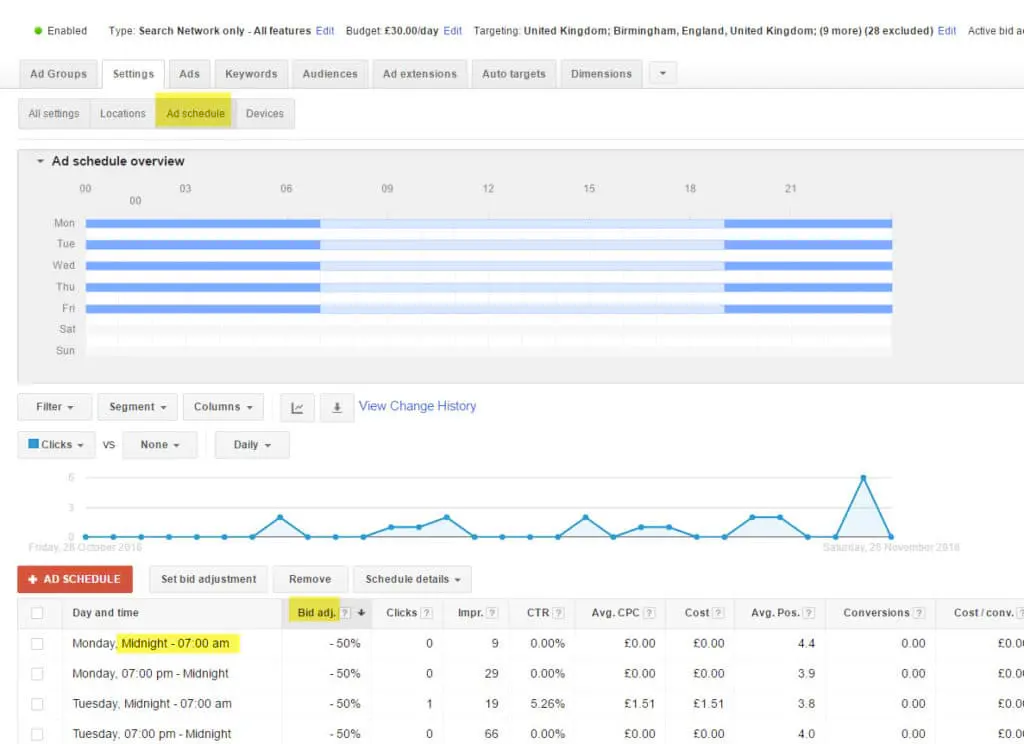Open help icon beside Avg. CPC header
1024x744 pixels.
click(649, 613)
